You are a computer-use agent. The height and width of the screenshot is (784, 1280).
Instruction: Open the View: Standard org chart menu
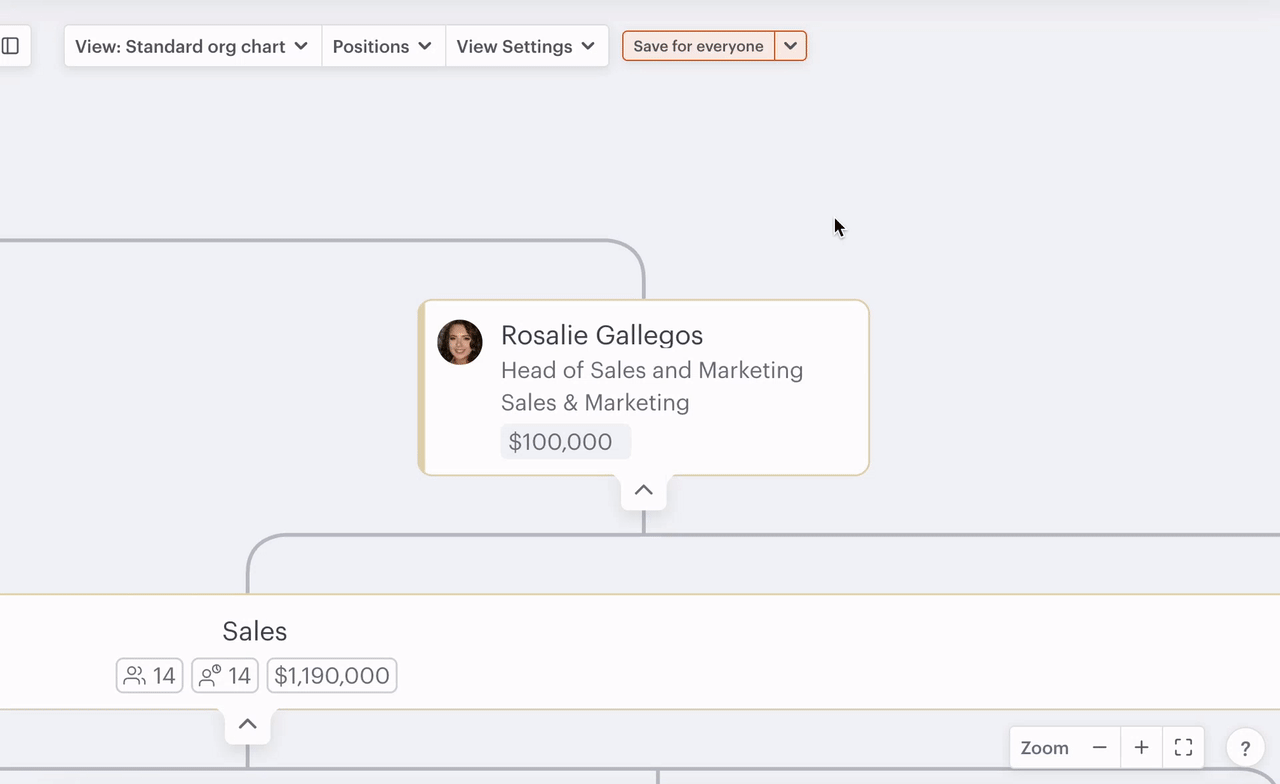tap(190, 45)
